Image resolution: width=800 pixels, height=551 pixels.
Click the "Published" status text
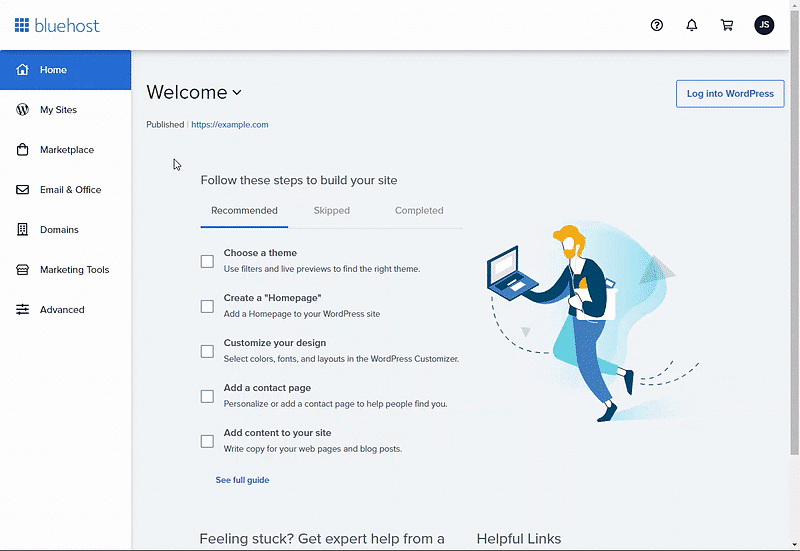165,124
